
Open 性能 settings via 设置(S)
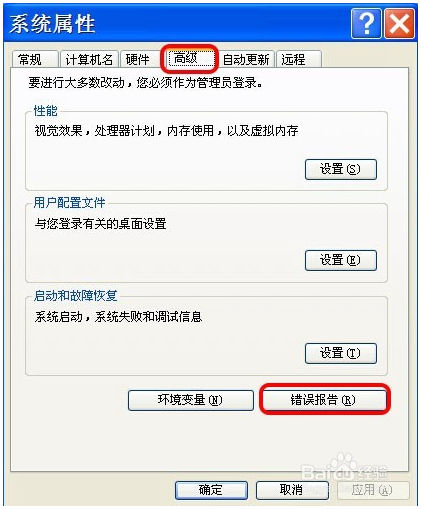coord(341,169)
